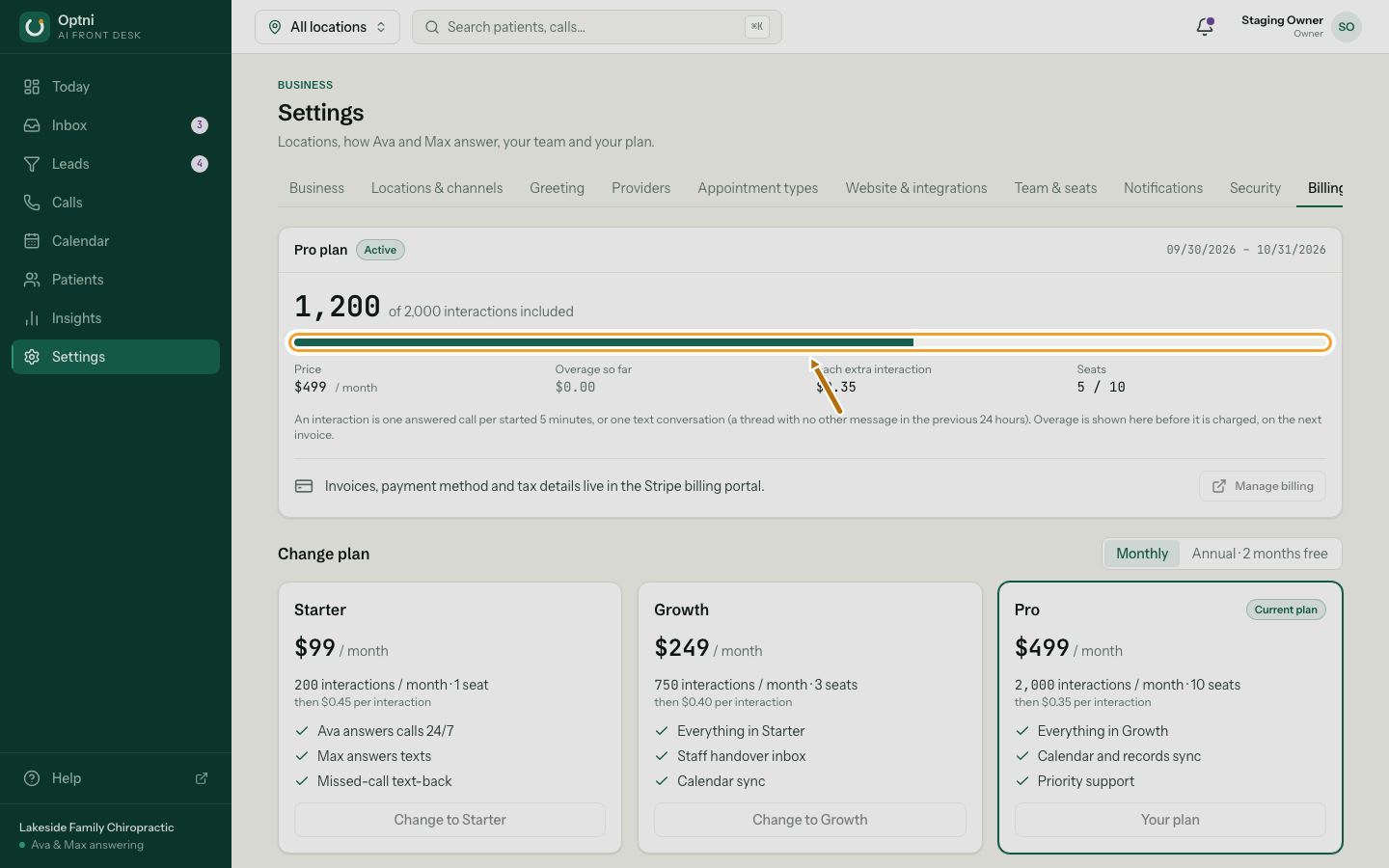Click the Leads count badge showing 4
Viewport: 1389px width, 868px height.
point(200,164)
